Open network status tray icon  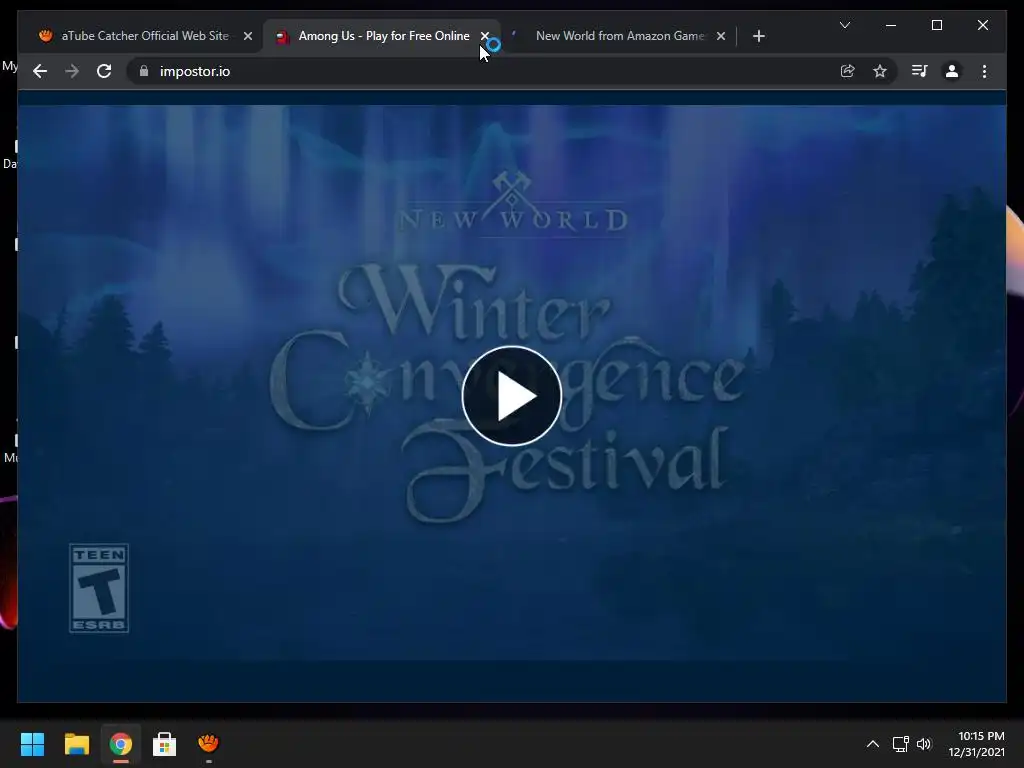(901, 744)
